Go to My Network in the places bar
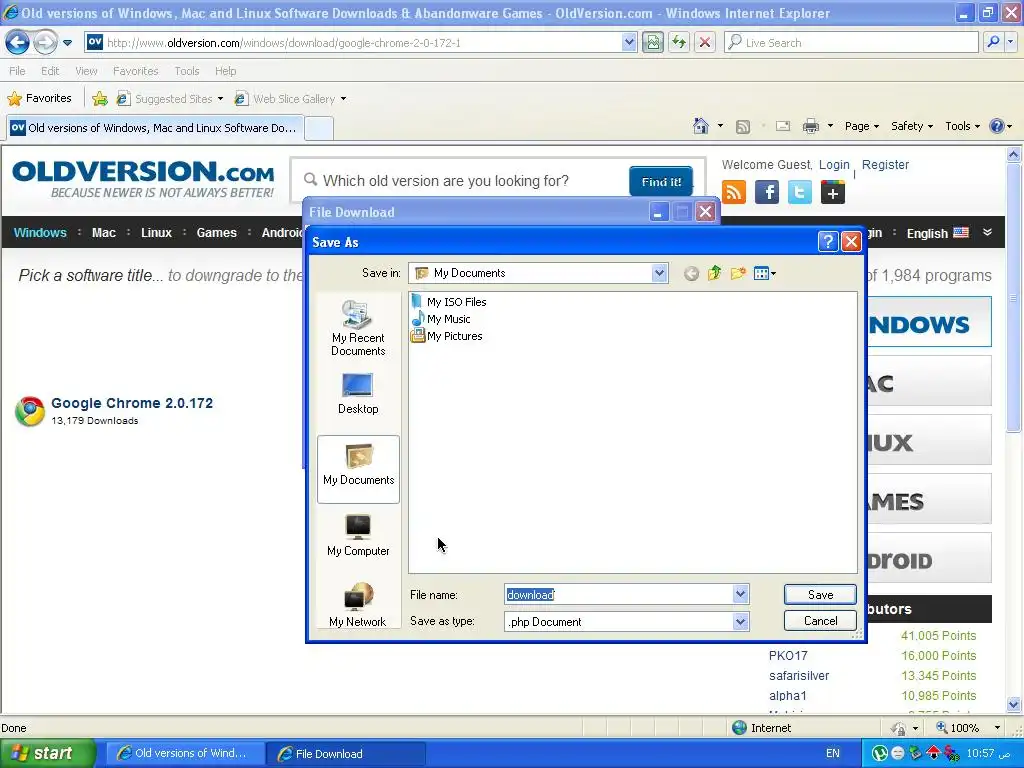Viewport: 1024px width, 768px height. click(x=358, y=605)
